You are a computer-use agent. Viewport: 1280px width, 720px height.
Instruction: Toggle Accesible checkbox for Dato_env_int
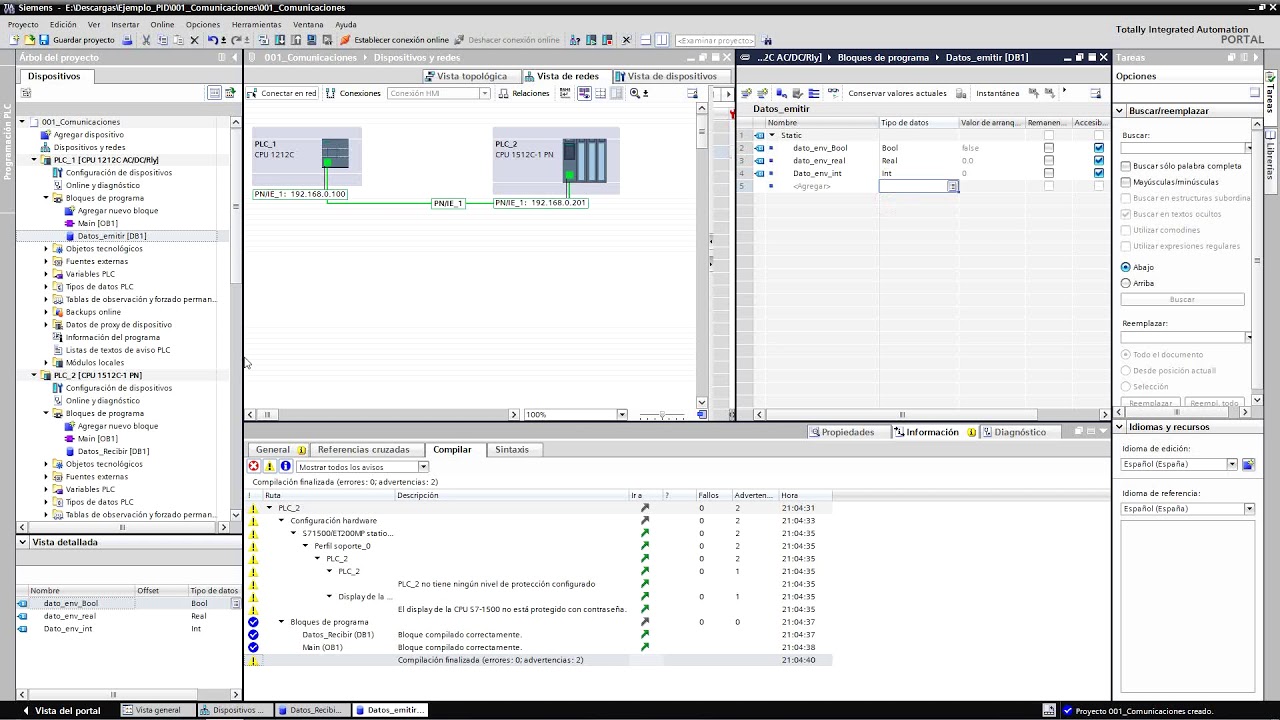1099,173
